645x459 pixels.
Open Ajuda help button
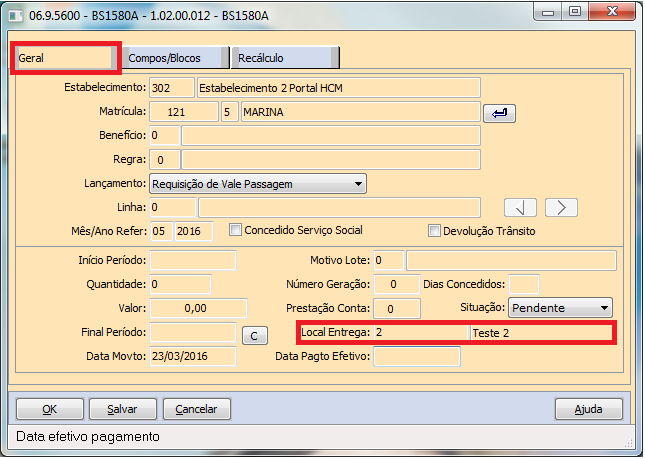point(589,409)
